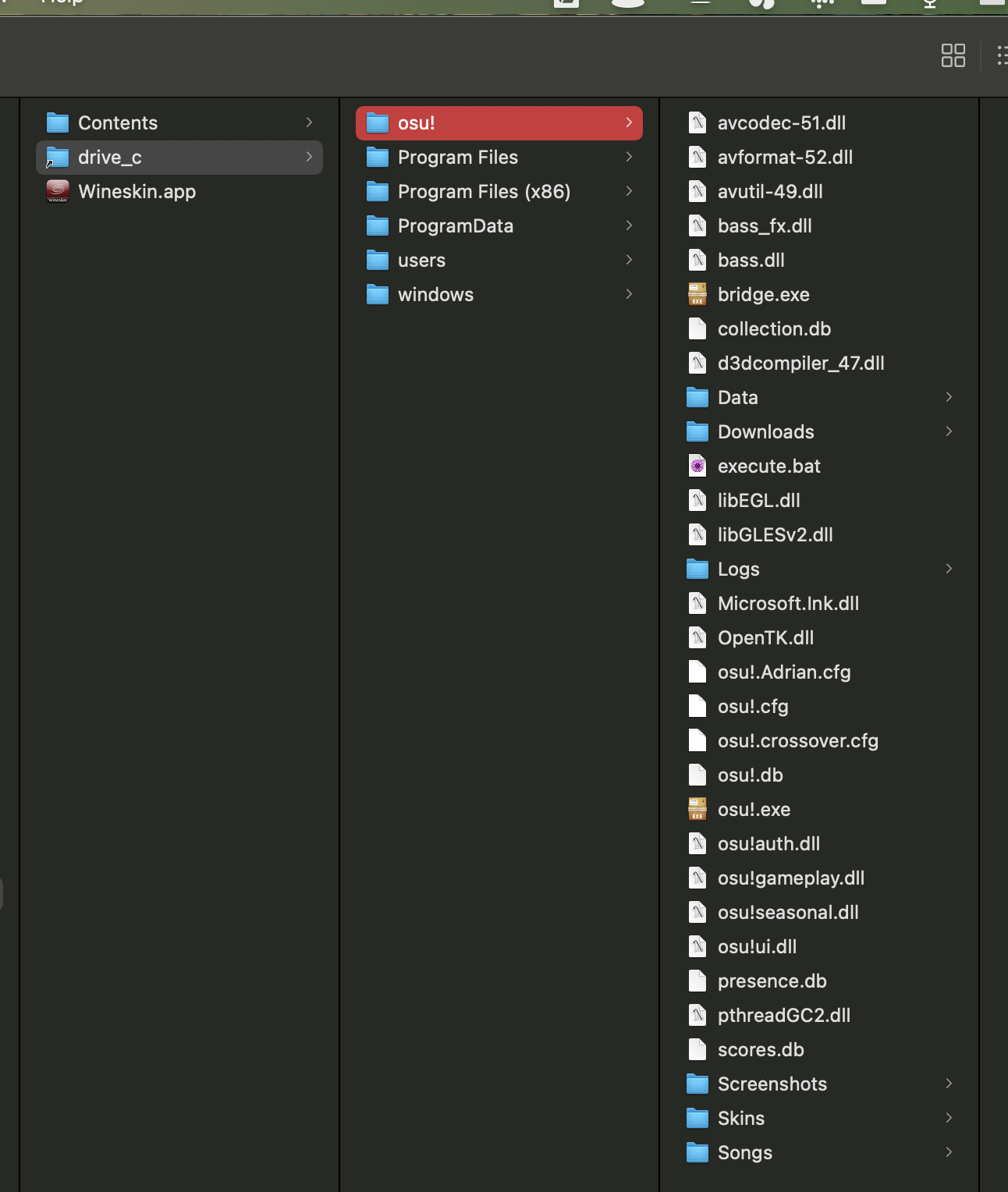The height and width of the screenshot is (1192, 1008).
Task: Click the bridge.exe executable icon
Action: coord(697,294)
